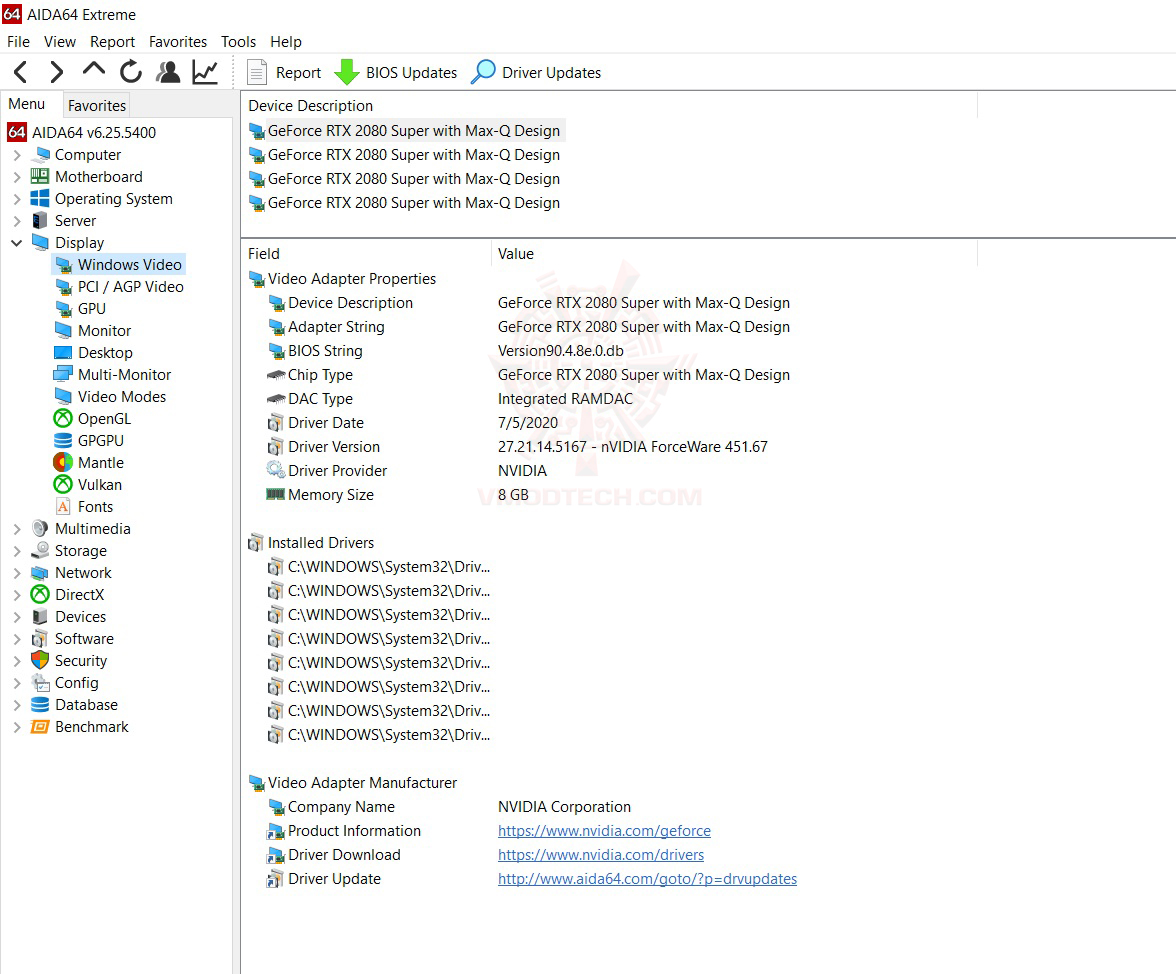Open the File menu

(x=19, y=42)
